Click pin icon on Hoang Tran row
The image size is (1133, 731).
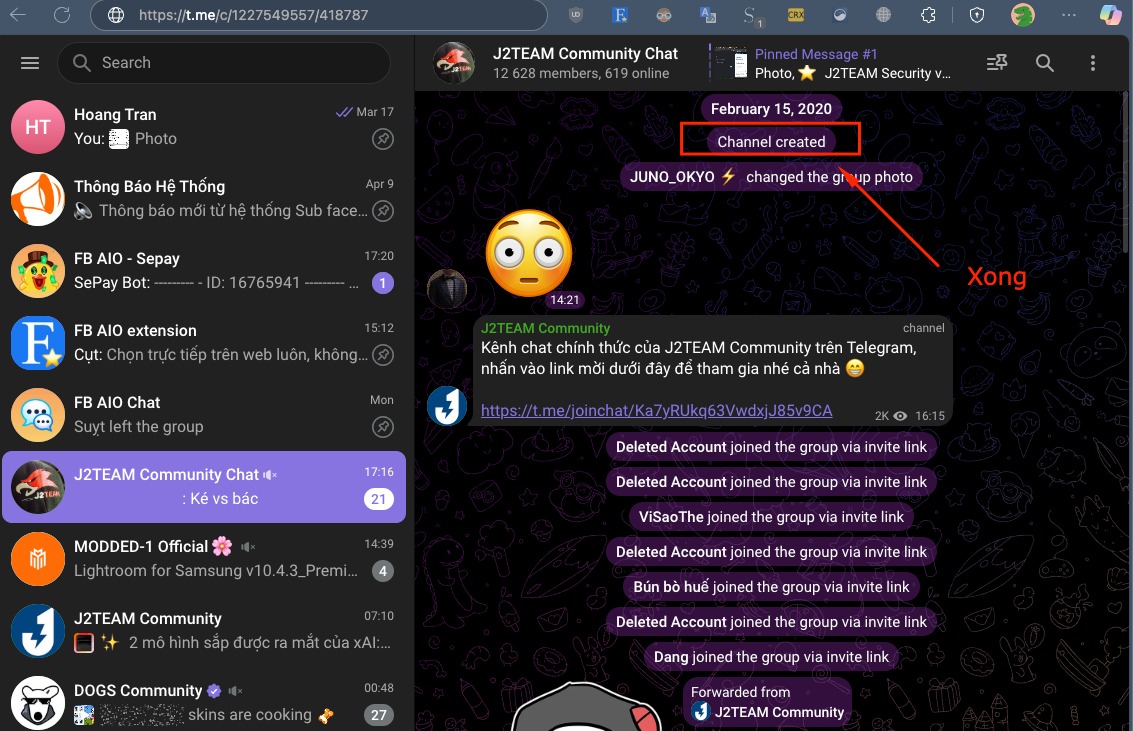click(383, 139)
